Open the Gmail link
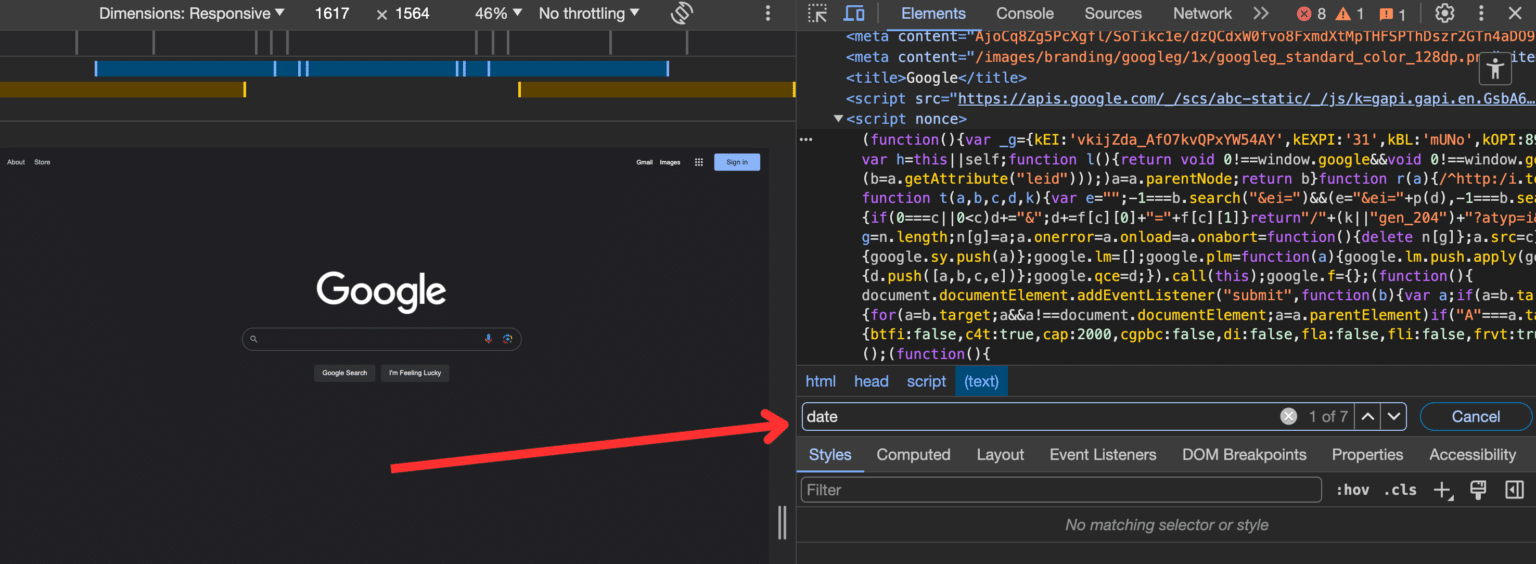 644,162
